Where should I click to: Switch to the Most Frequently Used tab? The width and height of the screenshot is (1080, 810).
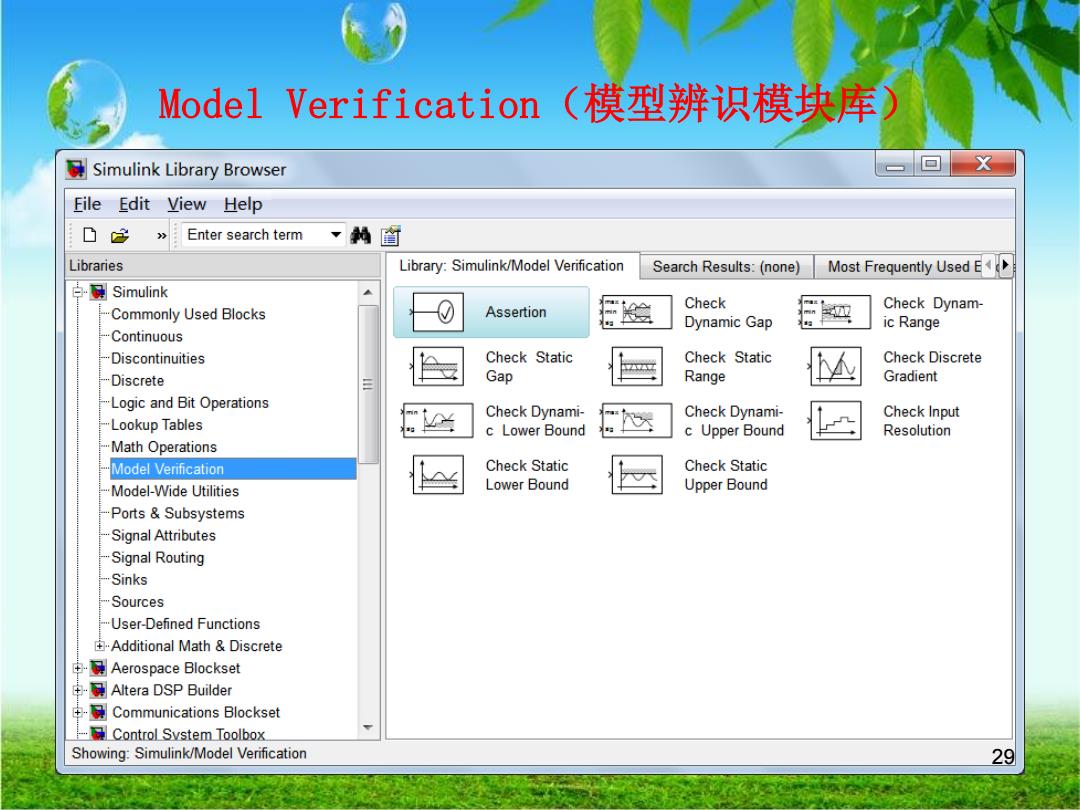click(897, 267)
